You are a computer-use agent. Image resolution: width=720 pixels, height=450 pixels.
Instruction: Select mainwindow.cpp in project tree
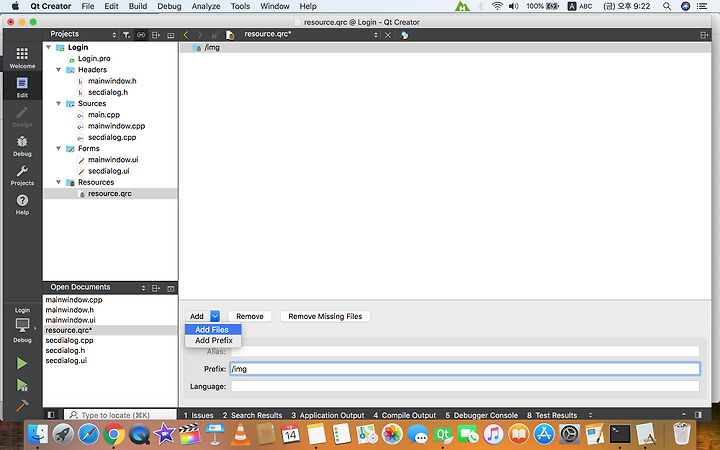coord(117,126)
